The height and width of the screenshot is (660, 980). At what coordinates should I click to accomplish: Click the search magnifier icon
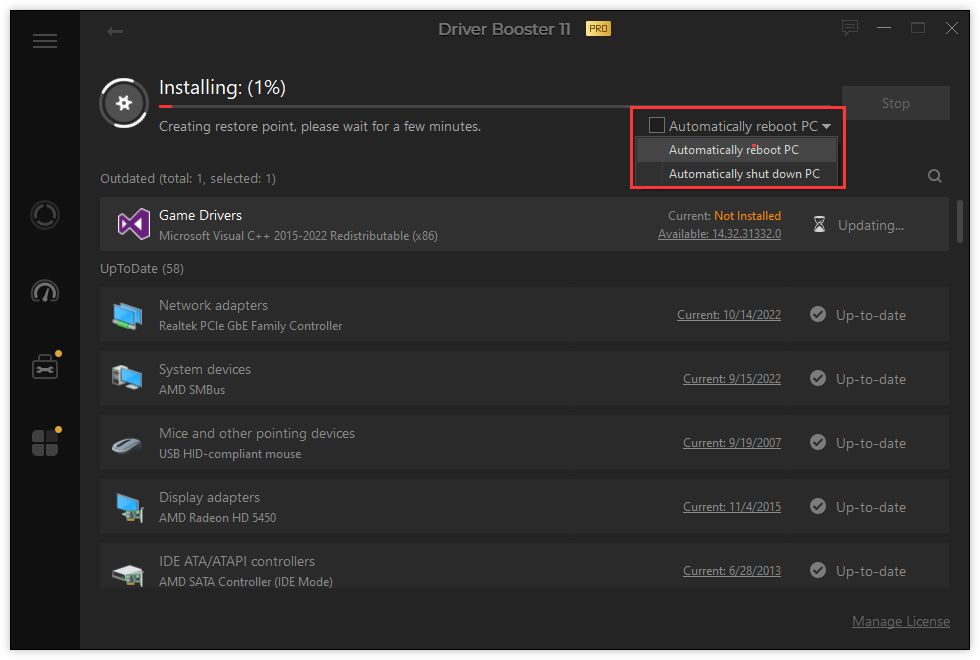934,176
